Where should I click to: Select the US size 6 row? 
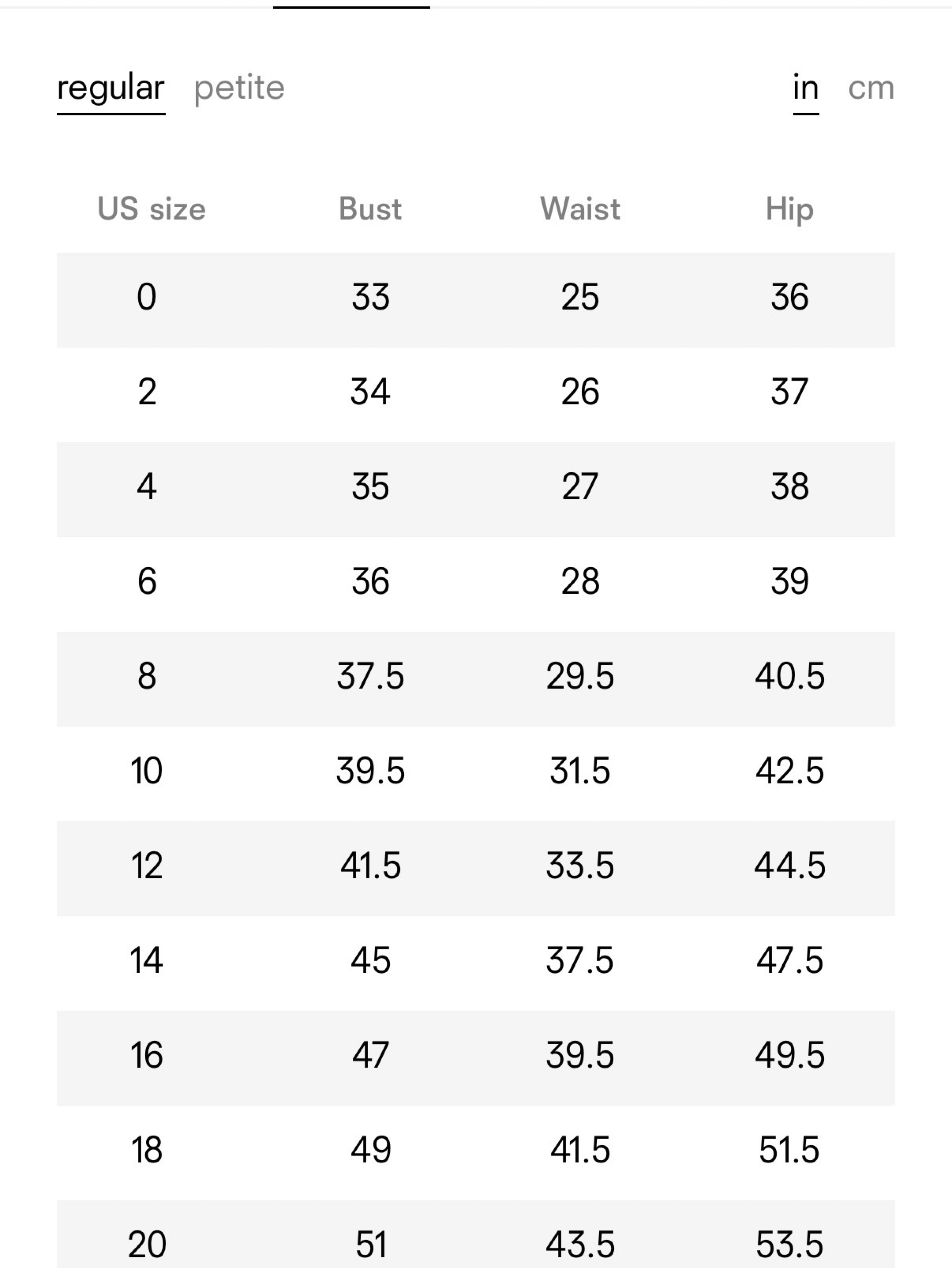[476, 584]
